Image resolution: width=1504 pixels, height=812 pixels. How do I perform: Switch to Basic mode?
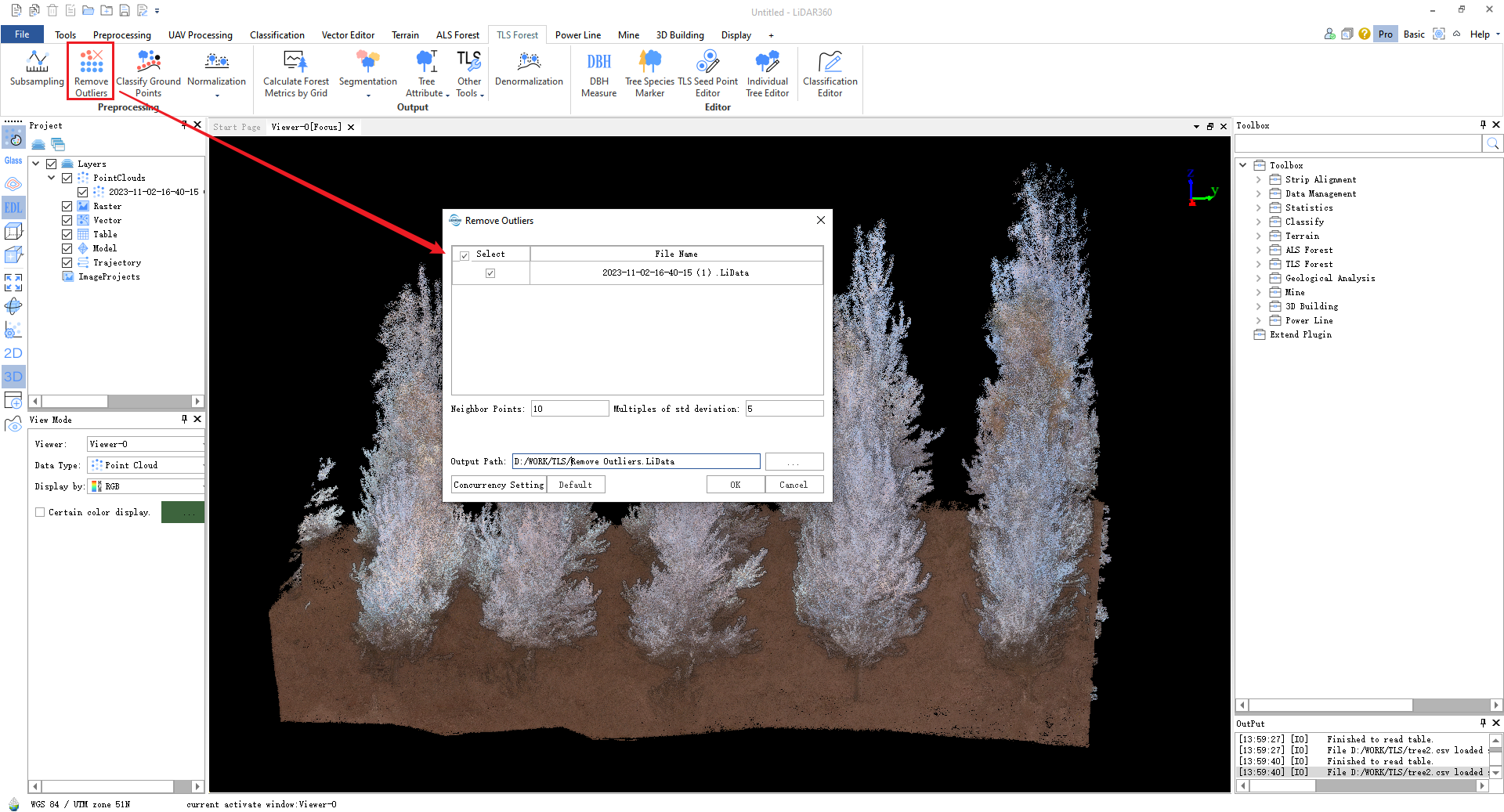[1414, 34]
